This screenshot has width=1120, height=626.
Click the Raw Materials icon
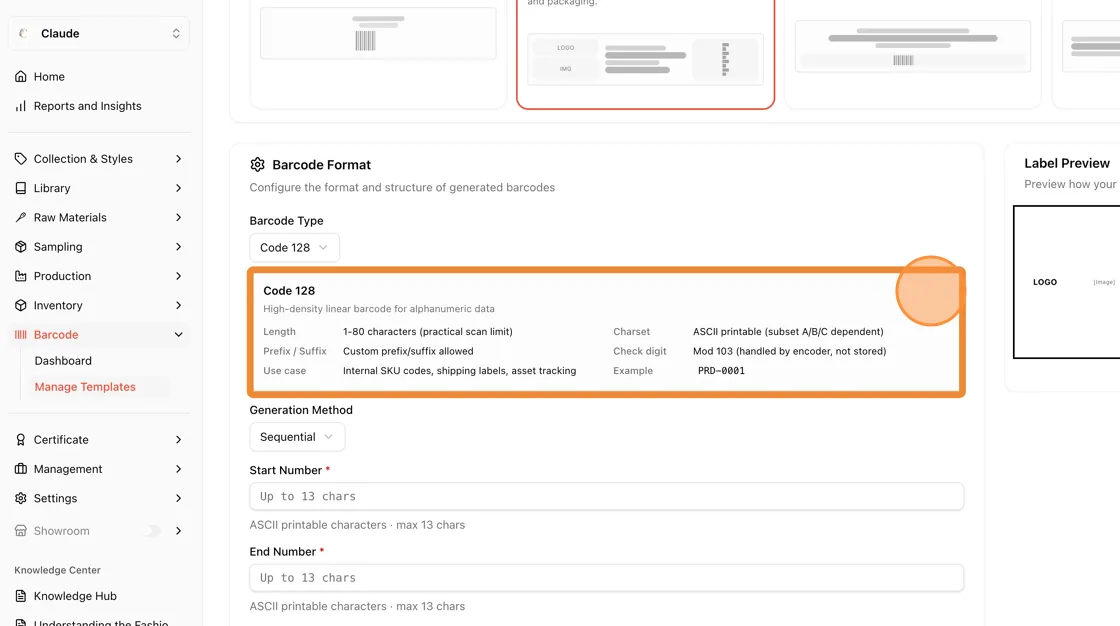(x=21, y=217)
